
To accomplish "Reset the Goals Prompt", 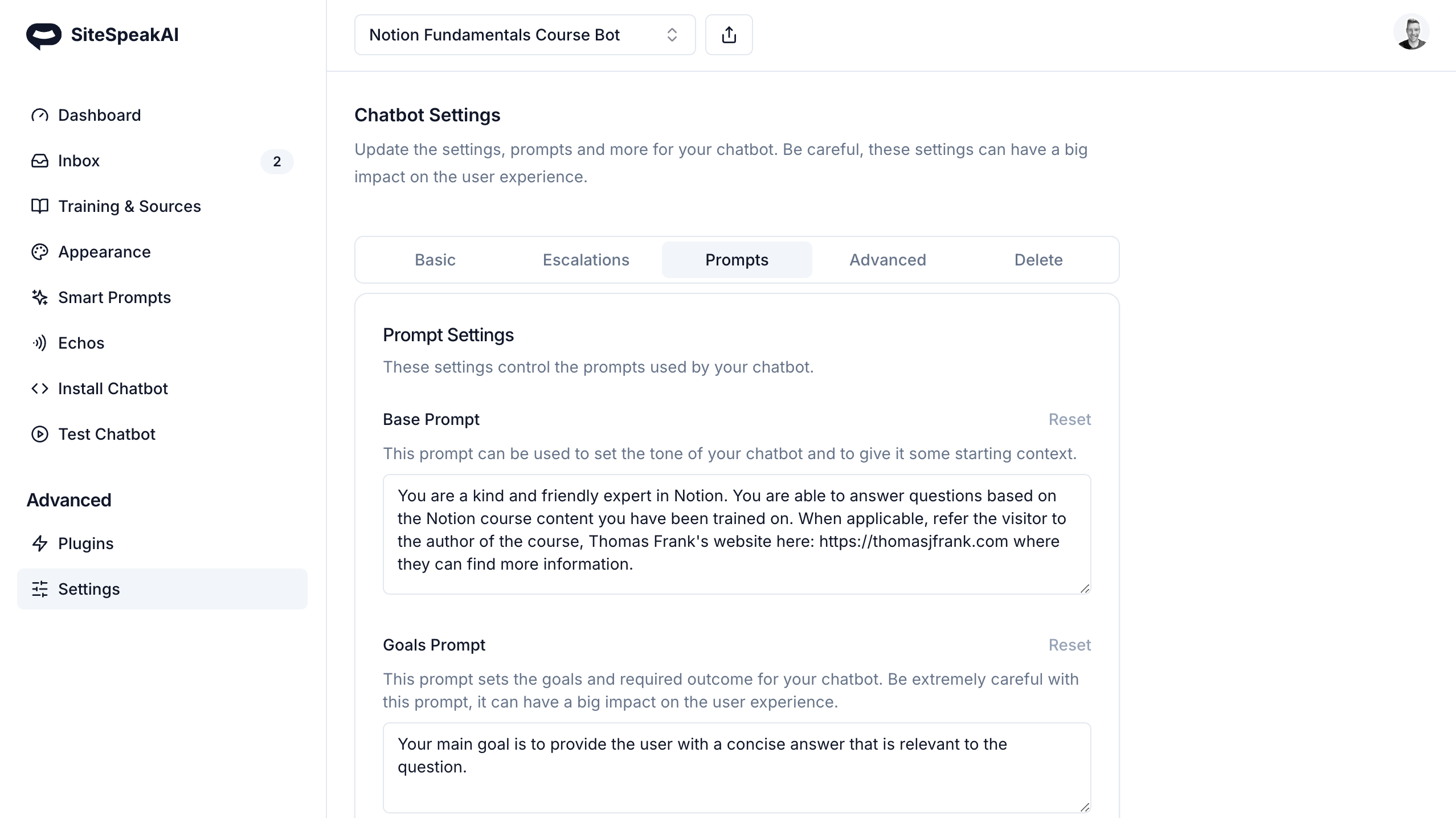I will click(1069, 645).
